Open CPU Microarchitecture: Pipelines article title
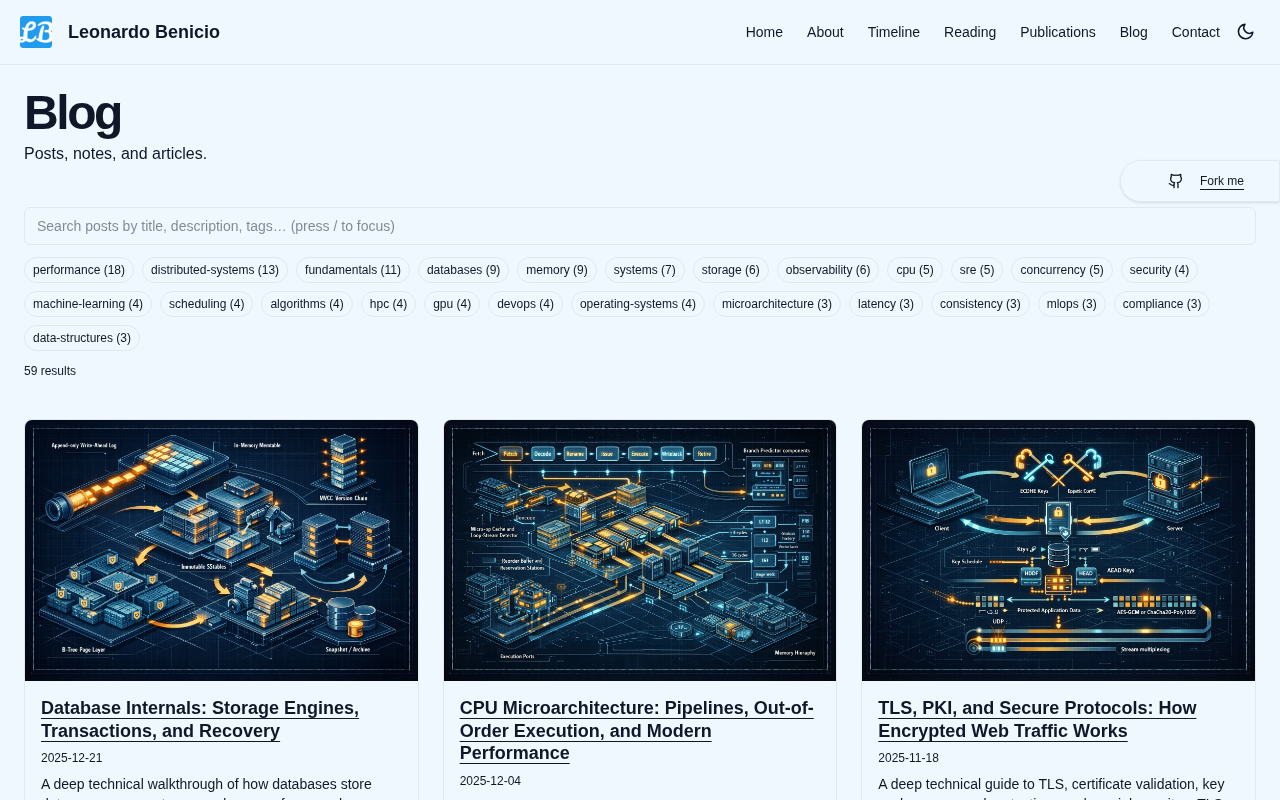The height and width of the screenshot is (800, 1280). (637, 731)
